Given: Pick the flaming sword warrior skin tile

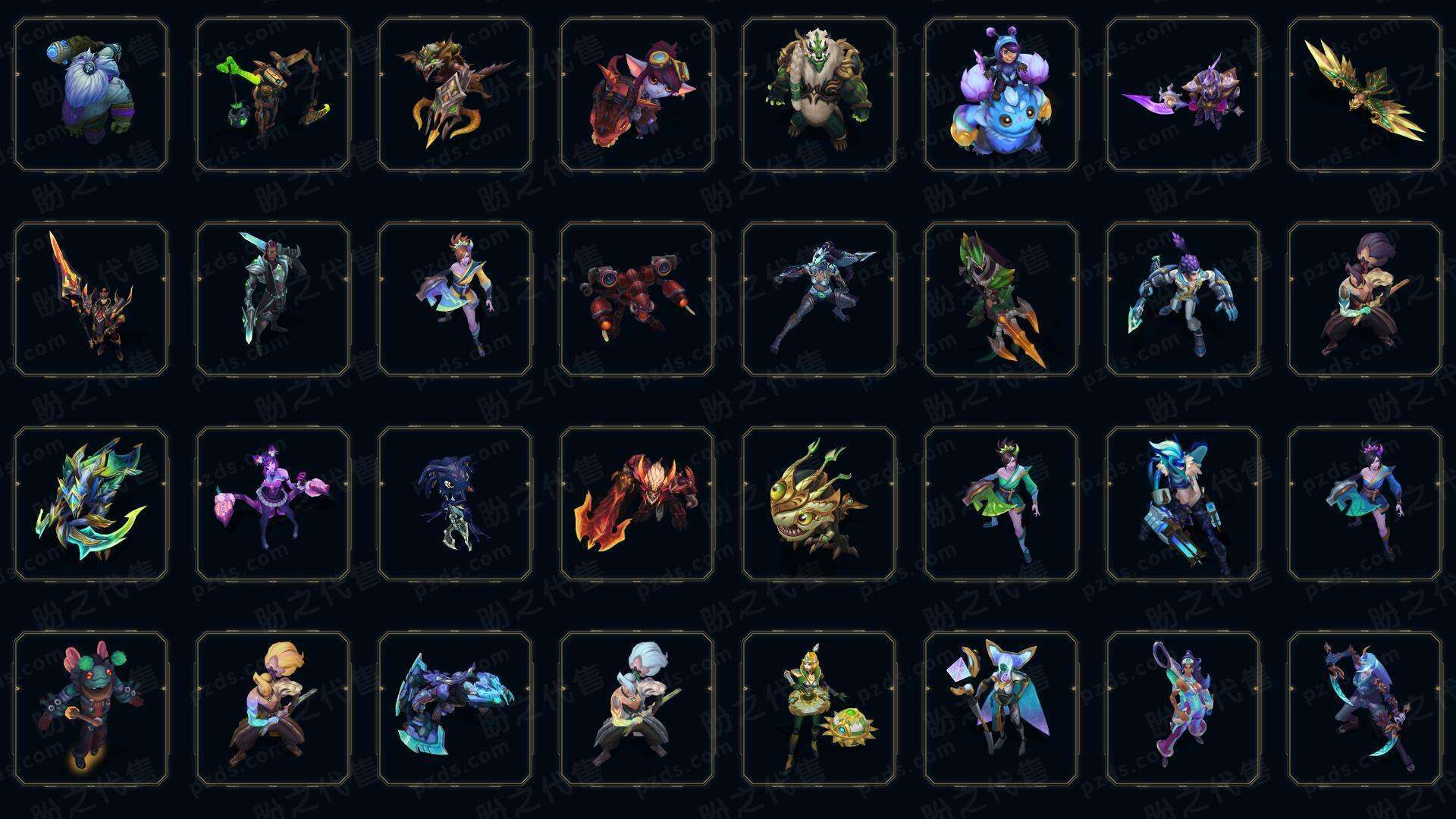Looking at the screenshot, I should [91, 299].
